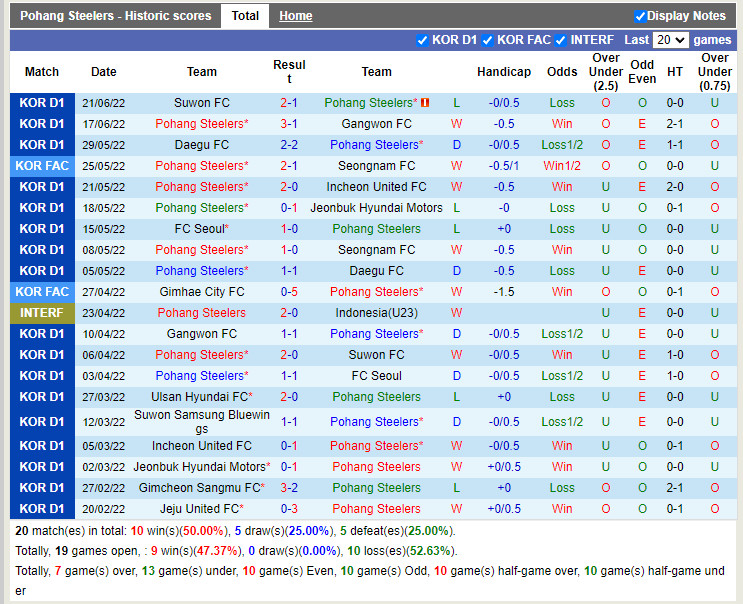Click the 3-1 score versus Gangwon FC

pyautogui.click(x=289, y=124)
